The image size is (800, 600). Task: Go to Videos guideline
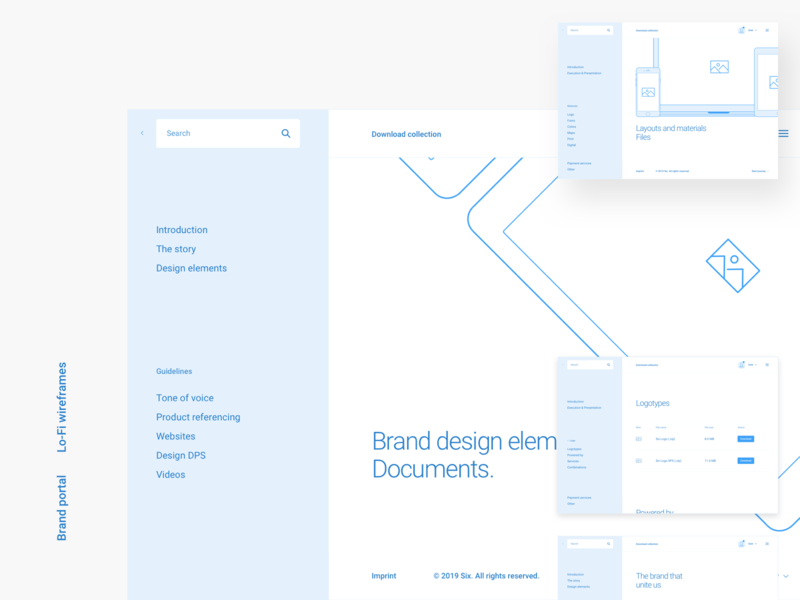170,474
